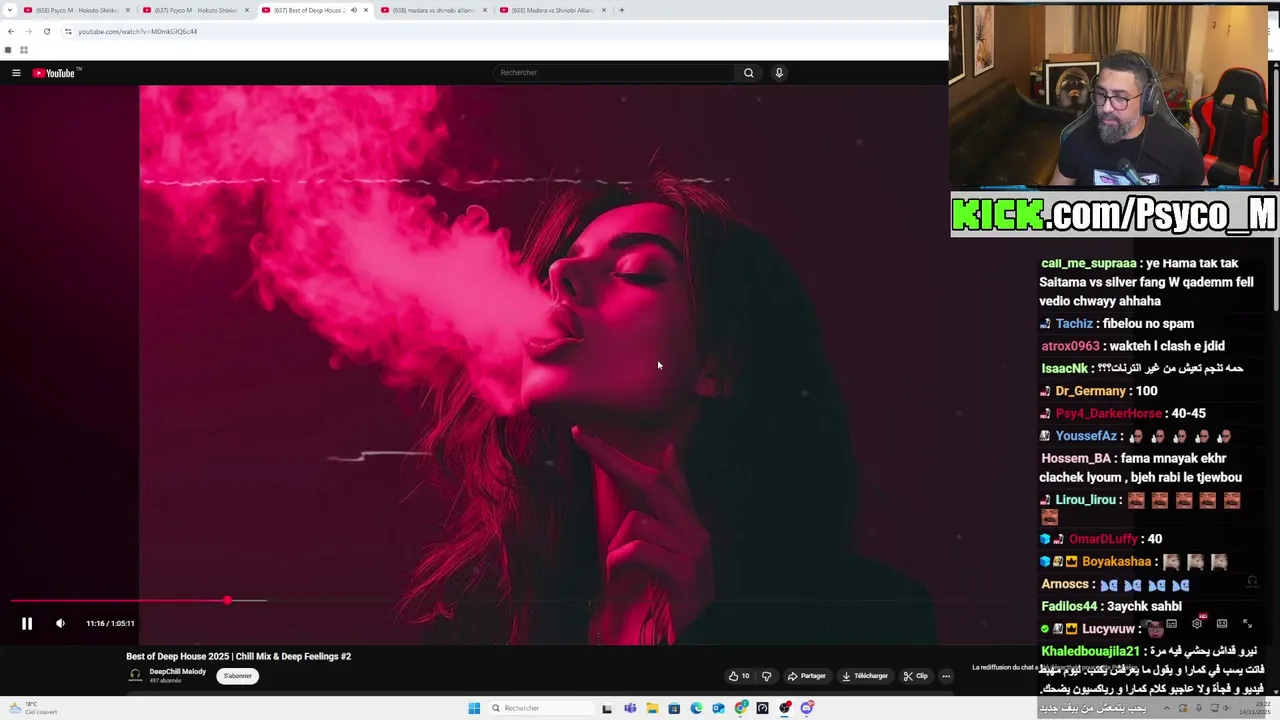
Task: Reload the page with the refresh icon
Action: (46, 31)
